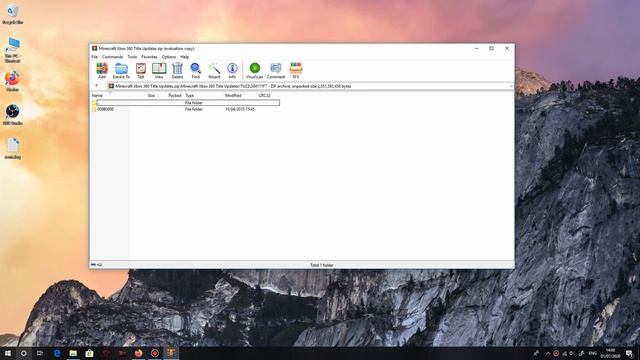Sort list by the Size column header

click(x=151, y=95)
